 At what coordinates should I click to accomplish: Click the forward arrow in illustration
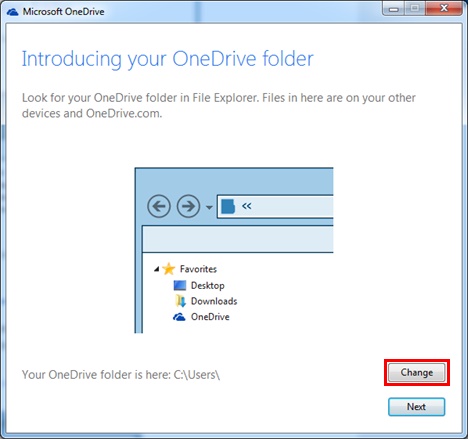click(x=188, y=206)
